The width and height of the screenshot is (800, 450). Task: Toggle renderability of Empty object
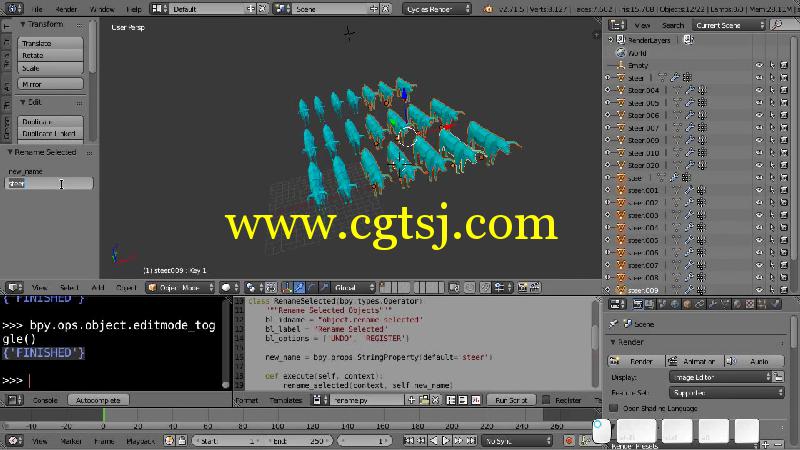click(784, 65)
